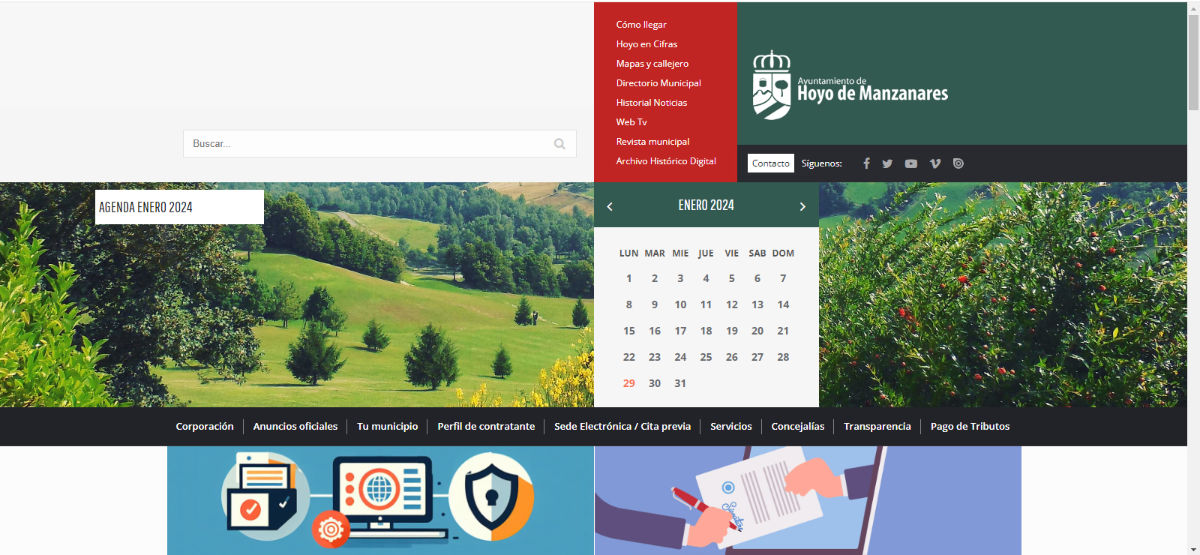Open the Facebook social icon
Viewport: 1200px width, 555px height.
click(x=866, y=164)
